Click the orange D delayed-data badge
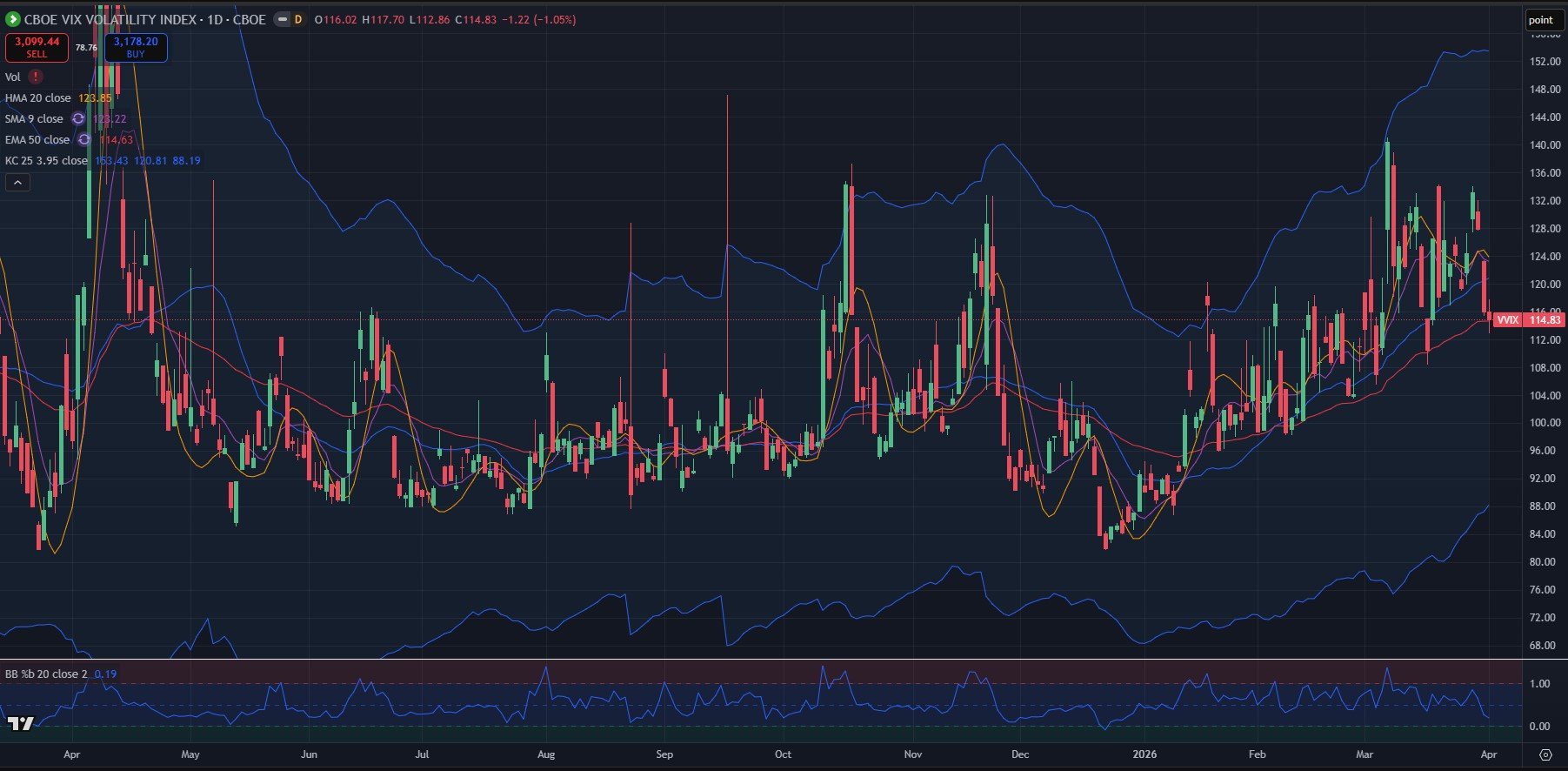 coord(297,19)
